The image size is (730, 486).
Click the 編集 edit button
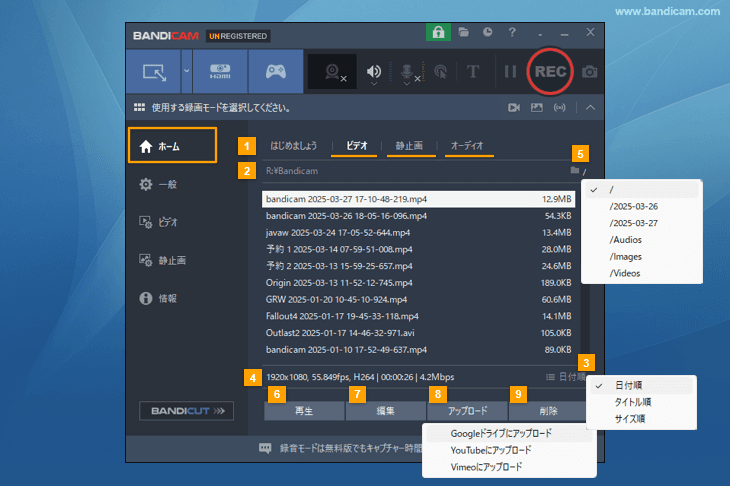click(385, 411)
